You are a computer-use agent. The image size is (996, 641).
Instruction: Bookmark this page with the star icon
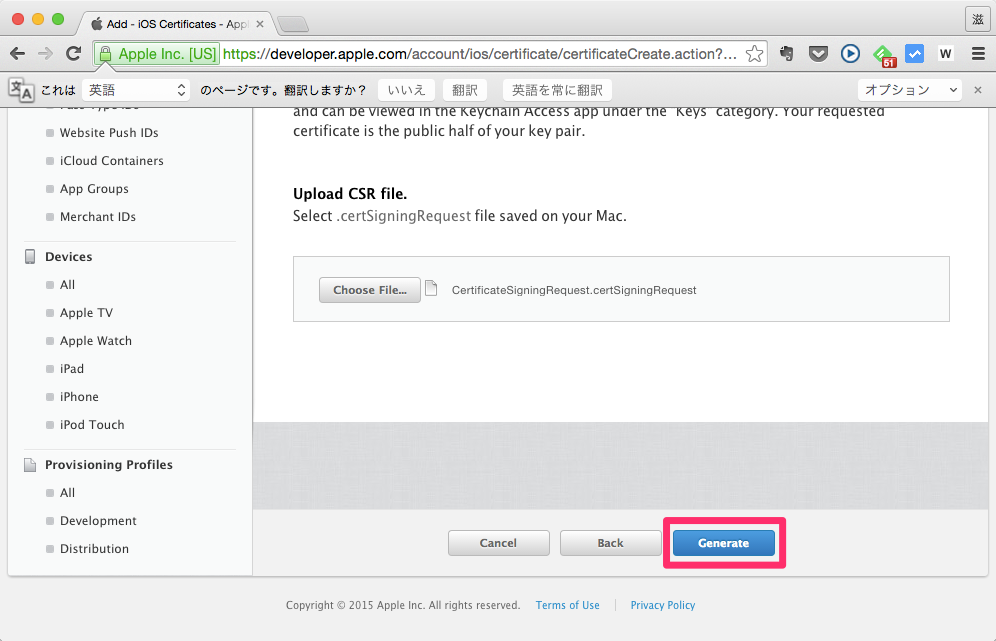(754, 54)
